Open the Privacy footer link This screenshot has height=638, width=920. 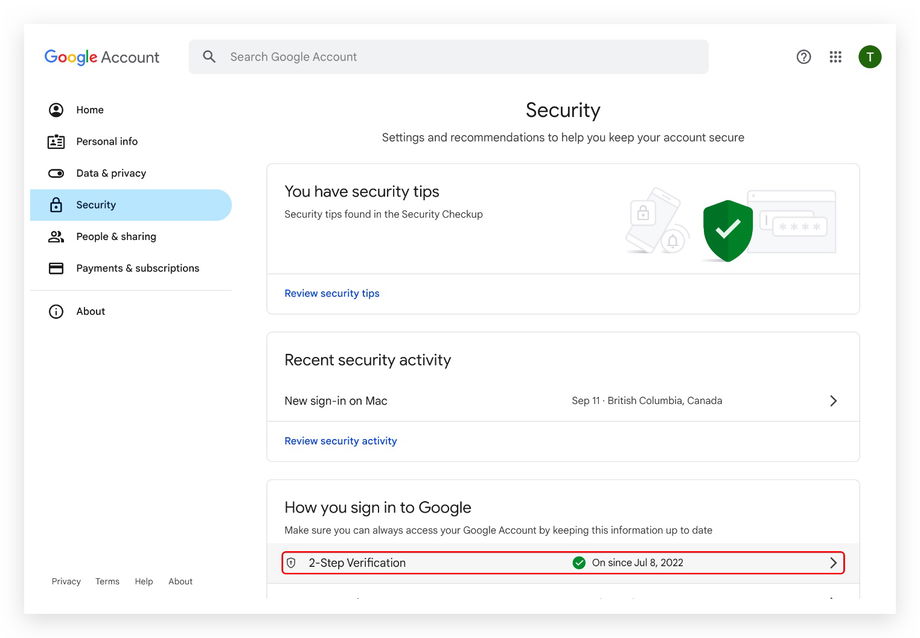coord(66,581)
